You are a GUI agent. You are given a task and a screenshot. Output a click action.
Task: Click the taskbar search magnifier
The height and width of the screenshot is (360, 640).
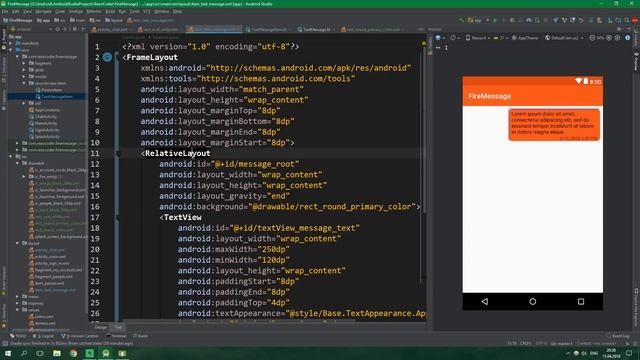coord(24,353)
